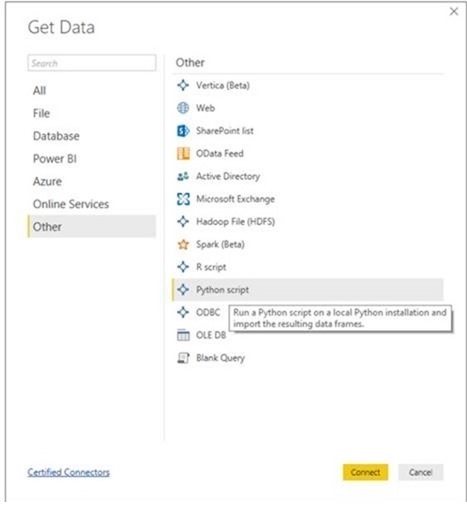
Task: Show the Power BI category
Action: [x=92, y=159]
